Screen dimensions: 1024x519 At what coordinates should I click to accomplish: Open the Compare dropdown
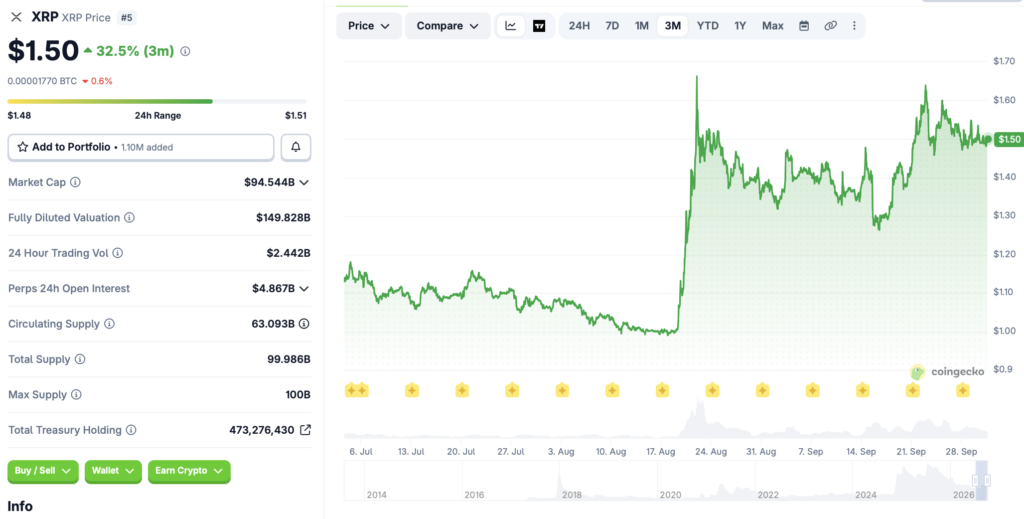point(447,26)
